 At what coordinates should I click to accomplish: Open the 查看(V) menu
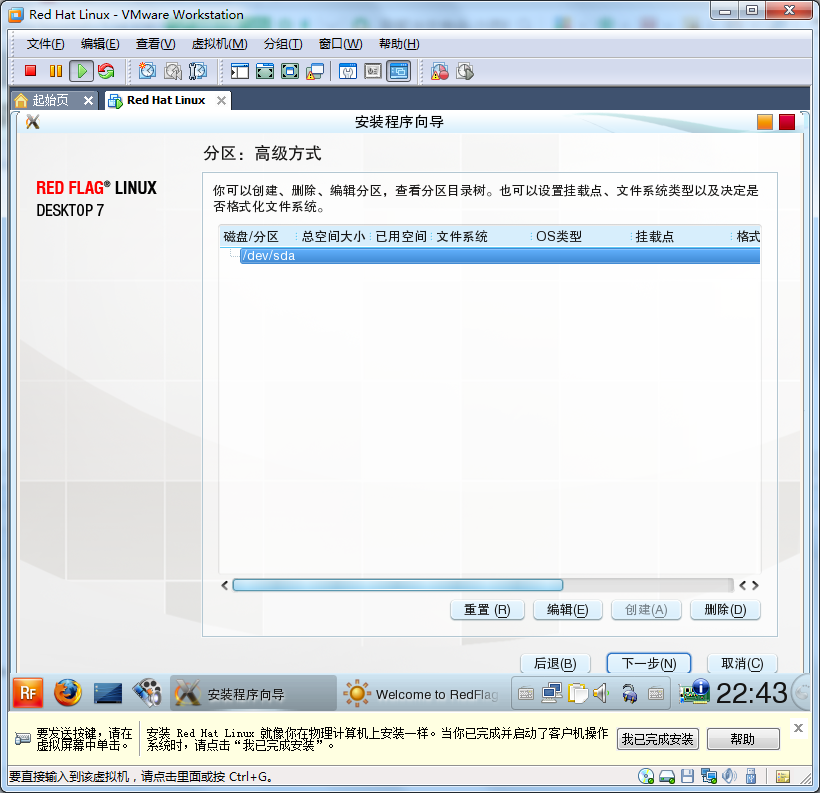(155, 44)
